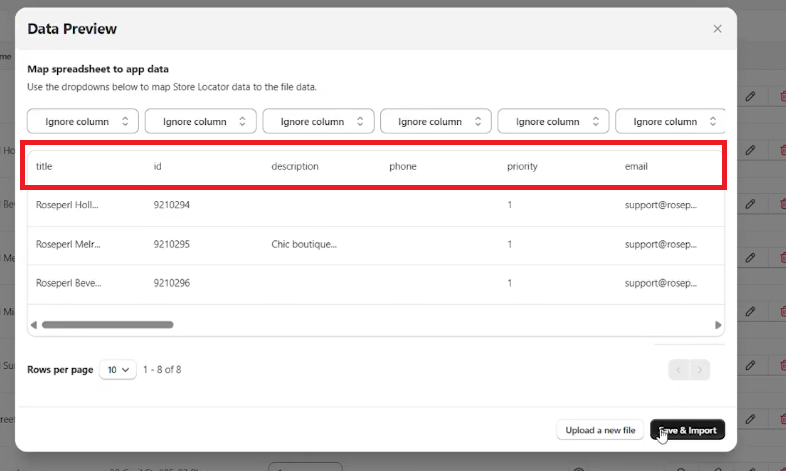Viewport: 786px width, 471px height.
Task: Select the title column header
Action: coord(44,166)
